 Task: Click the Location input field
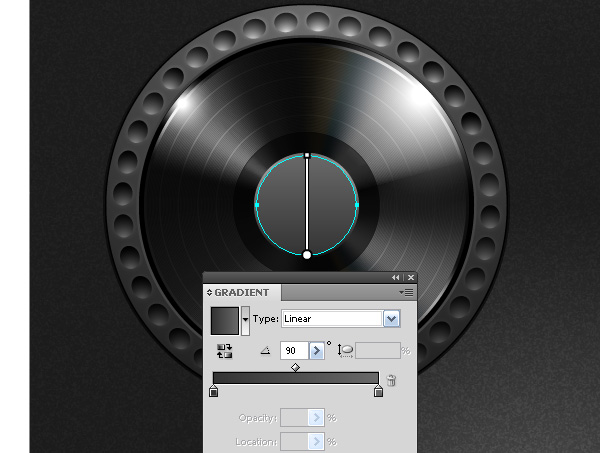point(294,442)
